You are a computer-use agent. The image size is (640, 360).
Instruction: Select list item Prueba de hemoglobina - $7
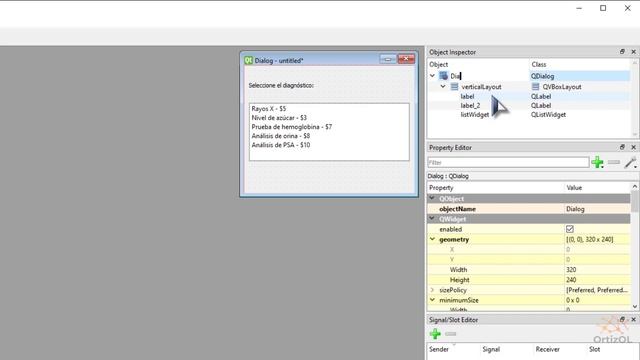pos(291,127)
